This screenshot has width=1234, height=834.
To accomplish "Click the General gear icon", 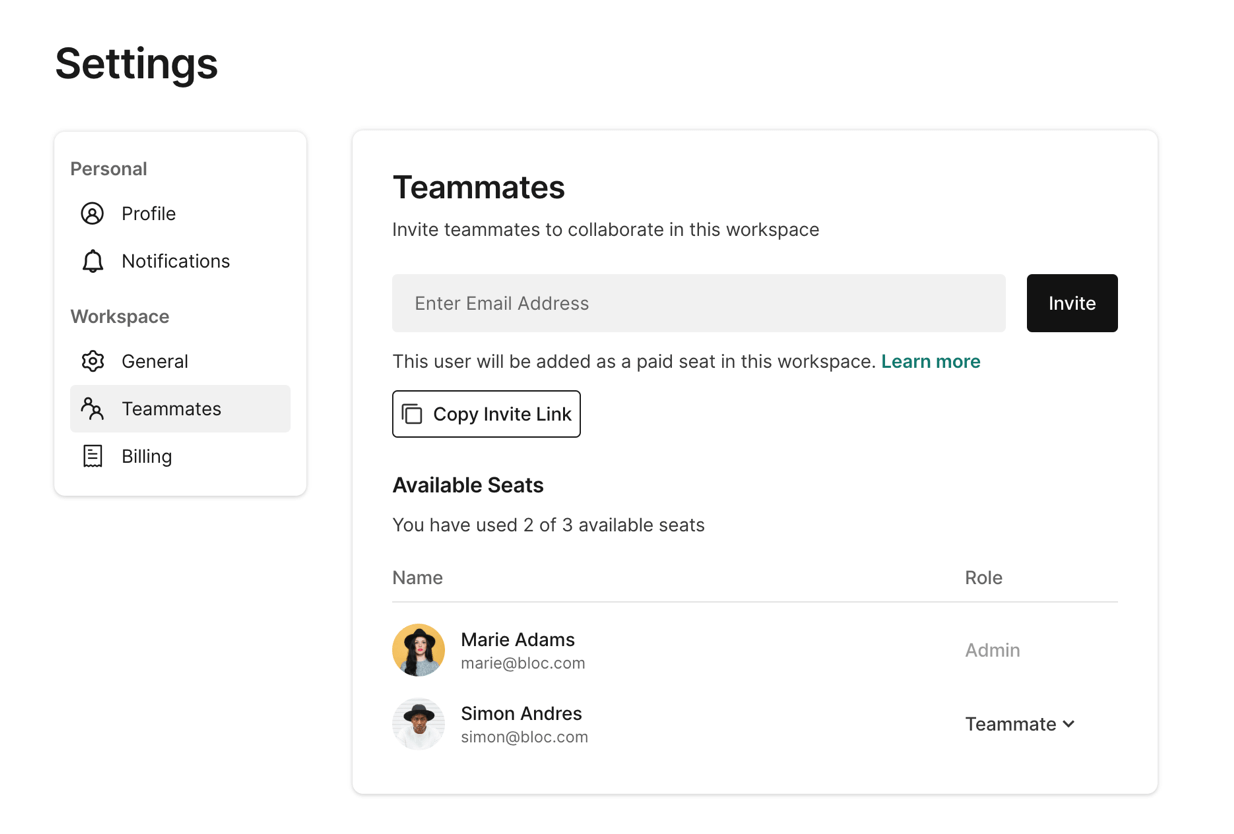I will (92, 361).
